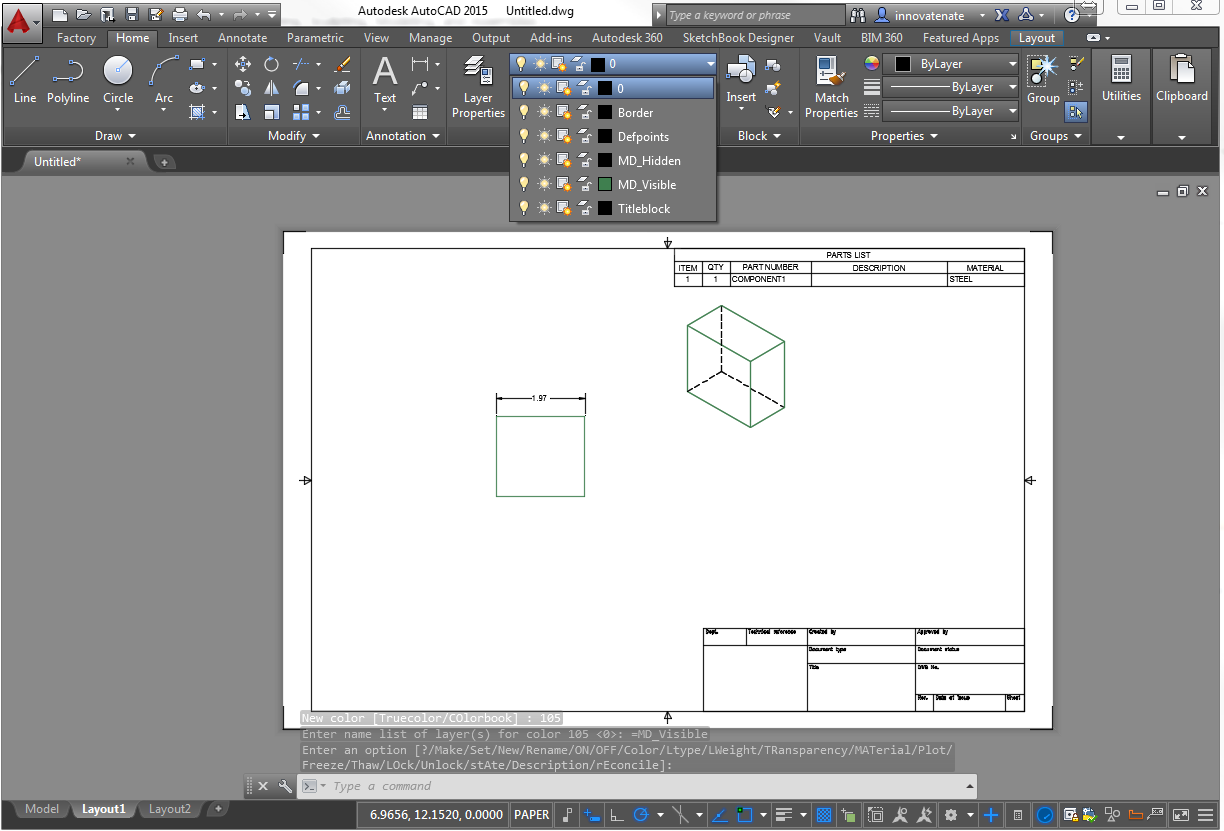Click the Erase tool icon
Image resolution: width=1224 pixels, height=831 pixels.
(342, 64)
